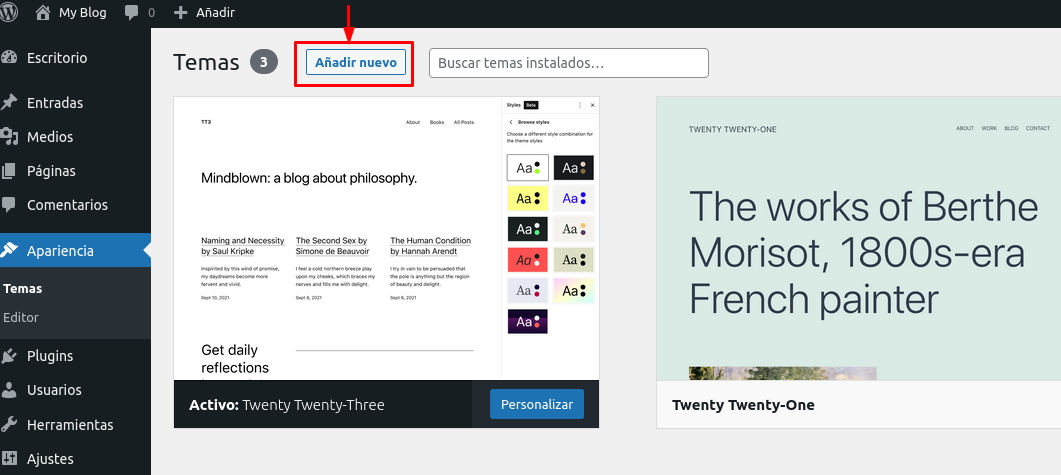Select the Twenty Twenty-One theme screenshot
Viewport: 1061px width, 475px height.
859,238
